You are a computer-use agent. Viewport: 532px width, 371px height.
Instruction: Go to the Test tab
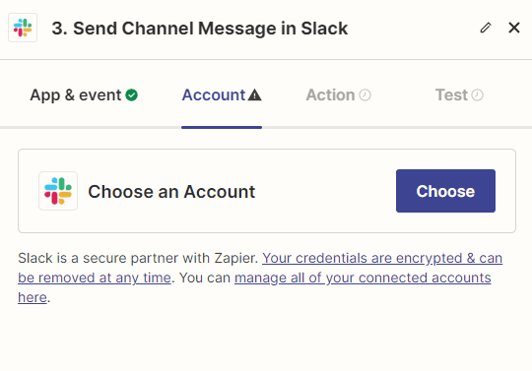click(459, 95)
